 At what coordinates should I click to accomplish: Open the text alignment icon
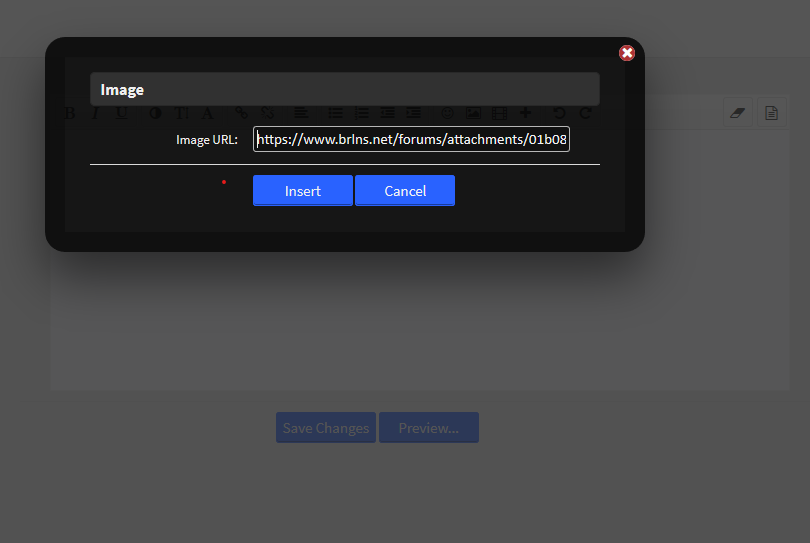[301, 113]
